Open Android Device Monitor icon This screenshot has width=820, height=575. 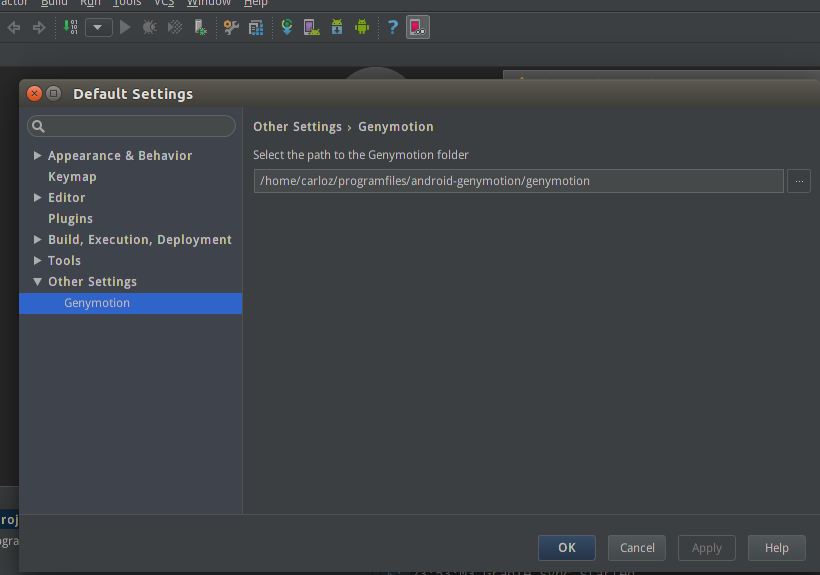click(362, 27)
